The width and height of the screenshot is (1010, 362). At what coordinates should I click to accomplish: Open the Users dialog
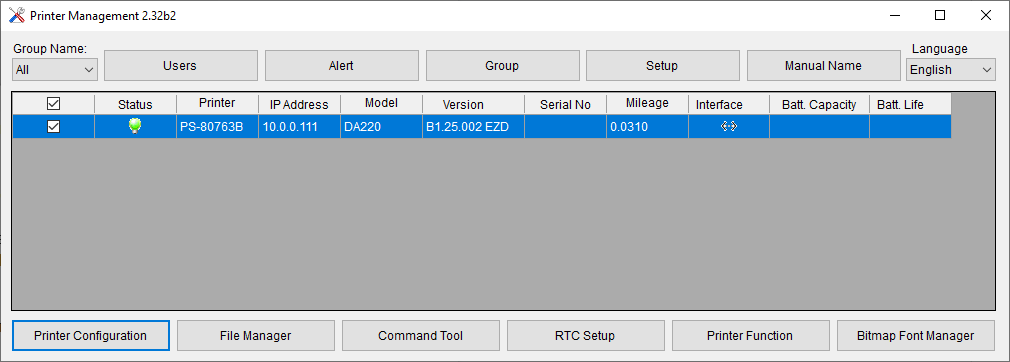[x=180, y=66]
